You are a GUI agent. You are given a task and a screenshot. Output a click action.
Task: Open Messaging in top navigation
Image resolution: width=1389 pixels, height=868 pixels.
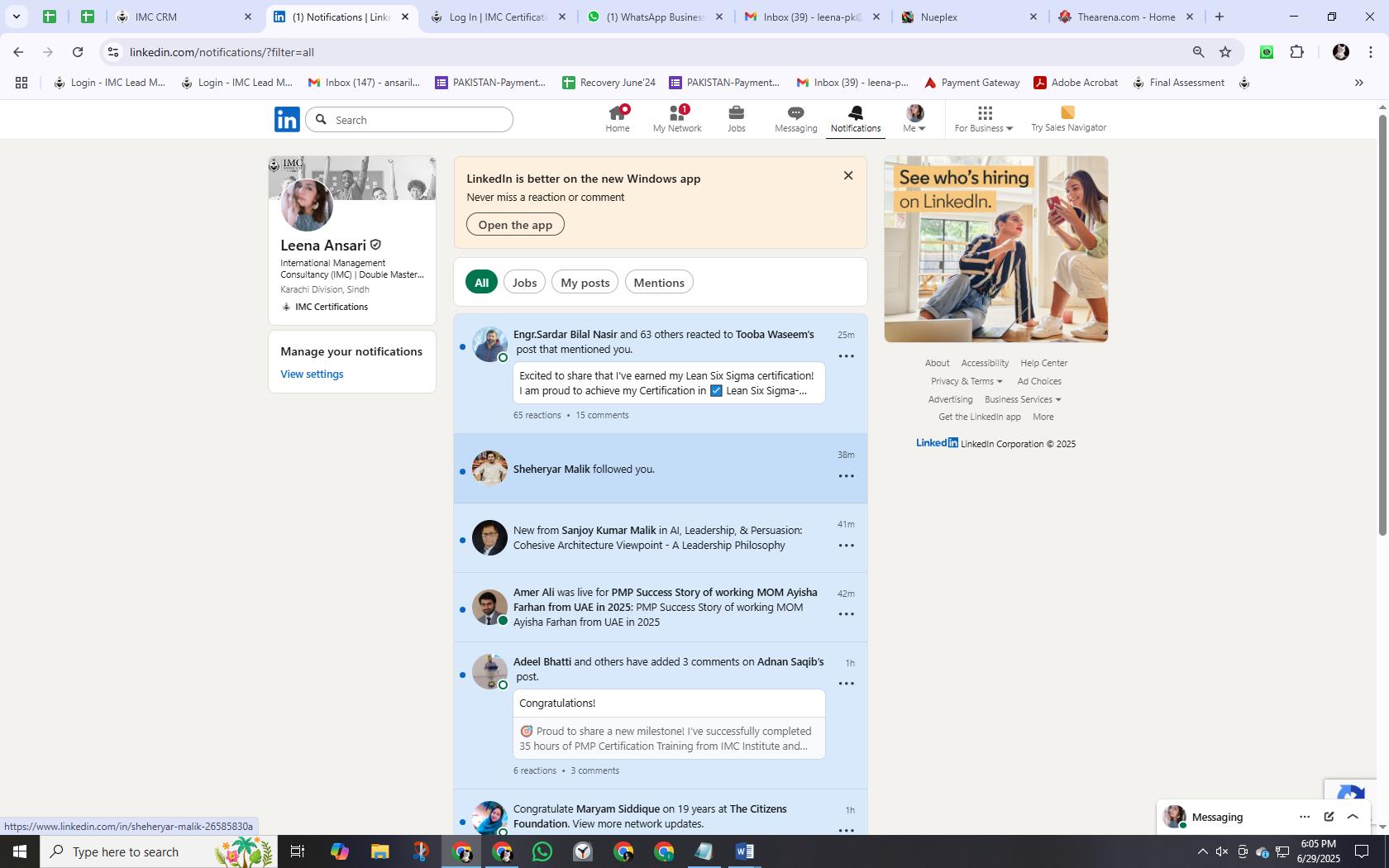(x=795, y=119)
